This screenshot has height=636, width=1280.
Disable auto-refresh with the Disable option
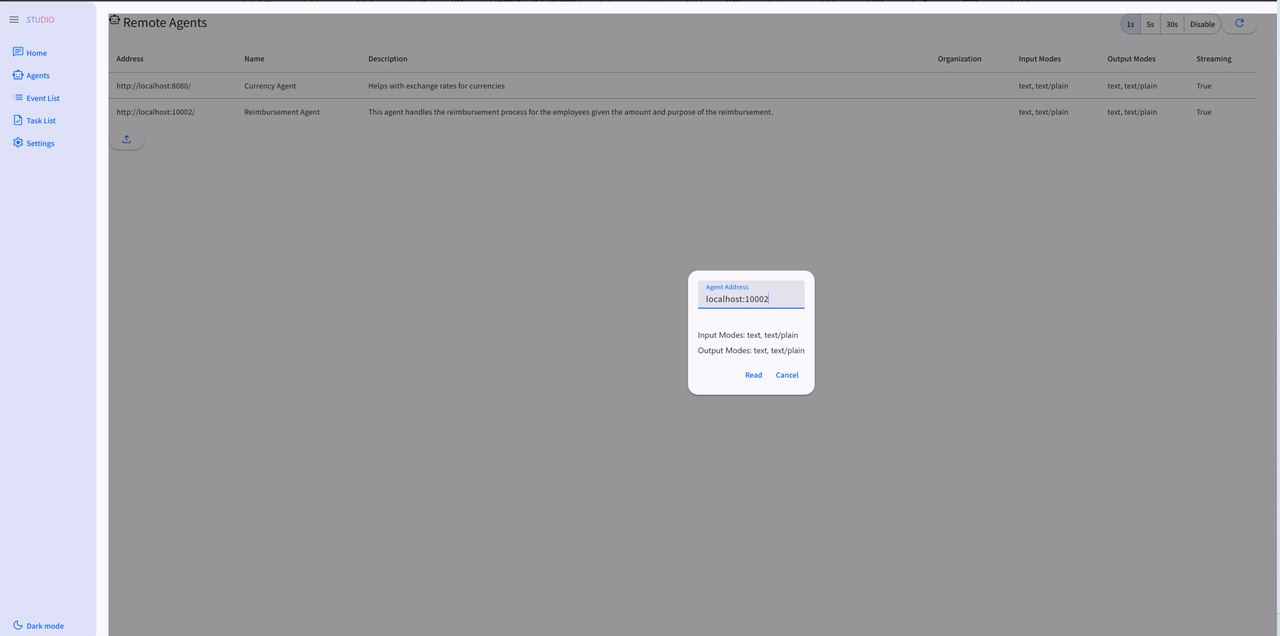pyautogui.click(x=1202, y=24)
